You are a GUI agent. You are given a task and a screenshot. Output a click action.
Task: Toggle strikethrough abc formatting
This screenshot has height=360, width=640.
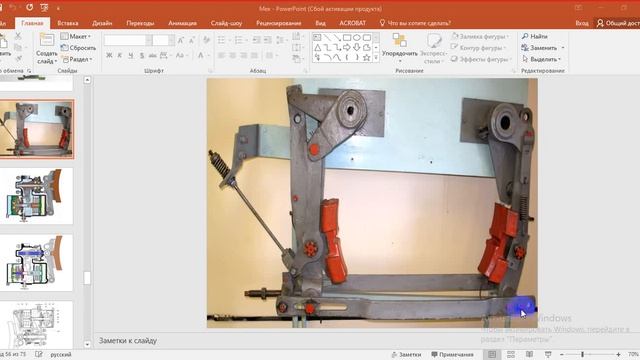[153, 55]
